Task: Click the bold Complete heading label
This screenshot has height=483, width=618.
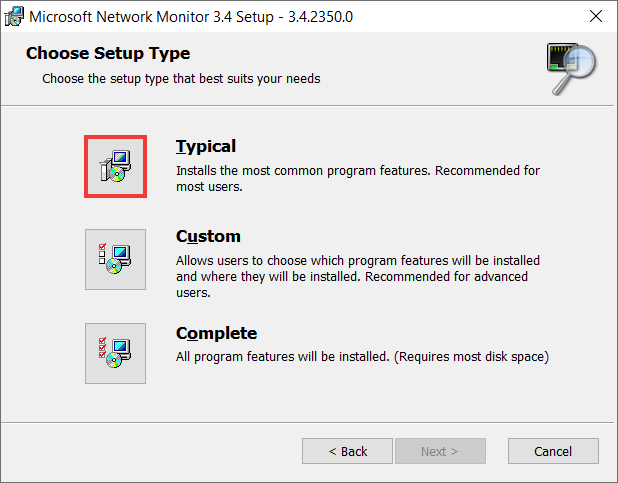Action: (x=216, y=333)
